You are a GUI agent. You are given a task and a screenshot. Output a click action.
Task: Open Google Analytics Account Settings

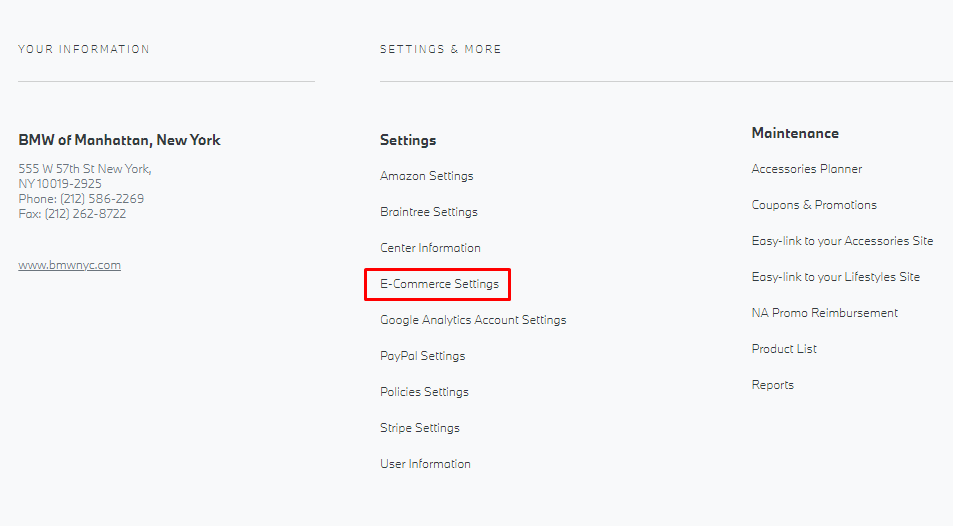[x=473, y=320]
